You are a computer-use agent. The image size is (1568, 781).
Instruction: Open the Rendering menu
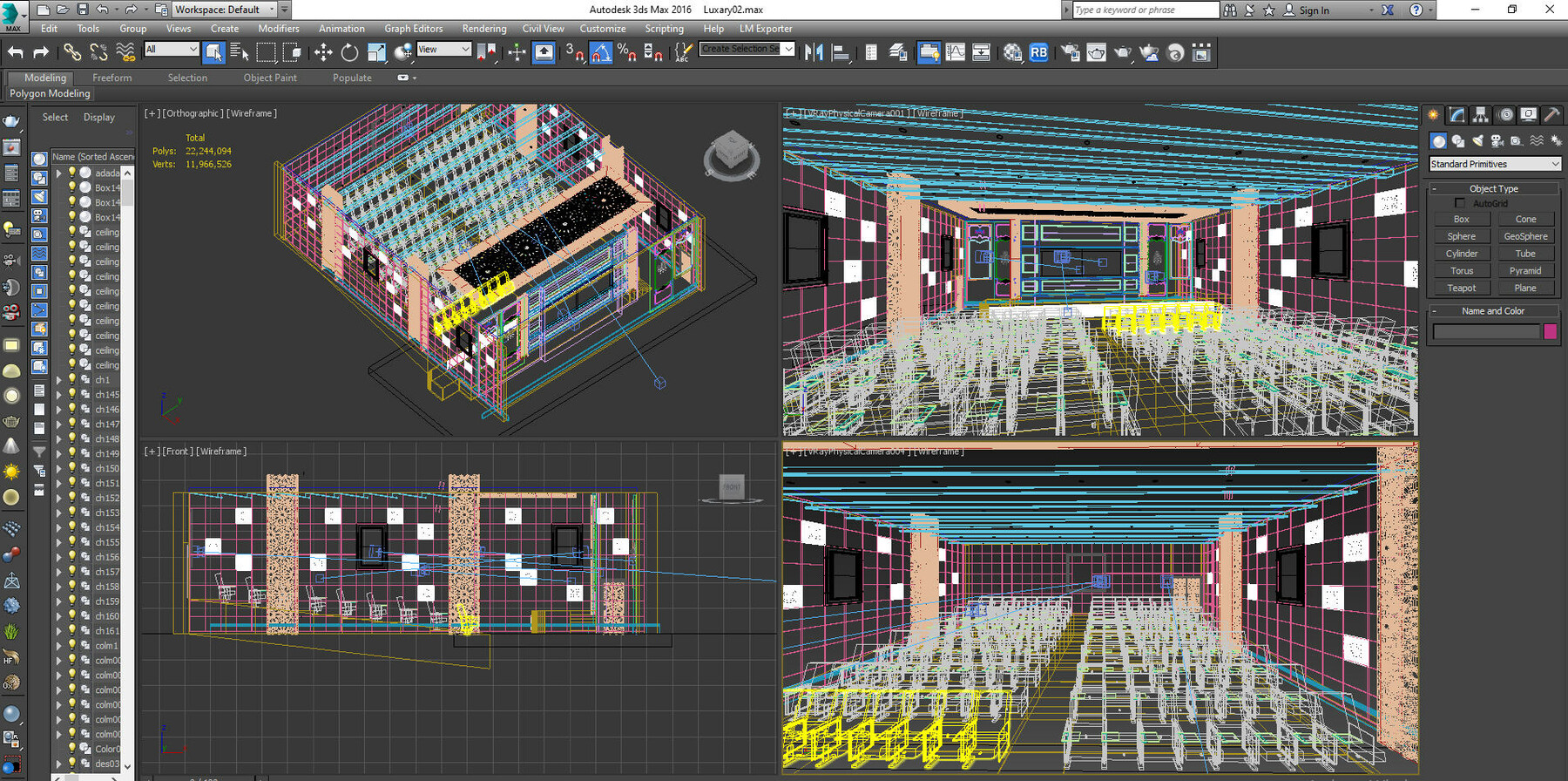click(x=483, y=29)
